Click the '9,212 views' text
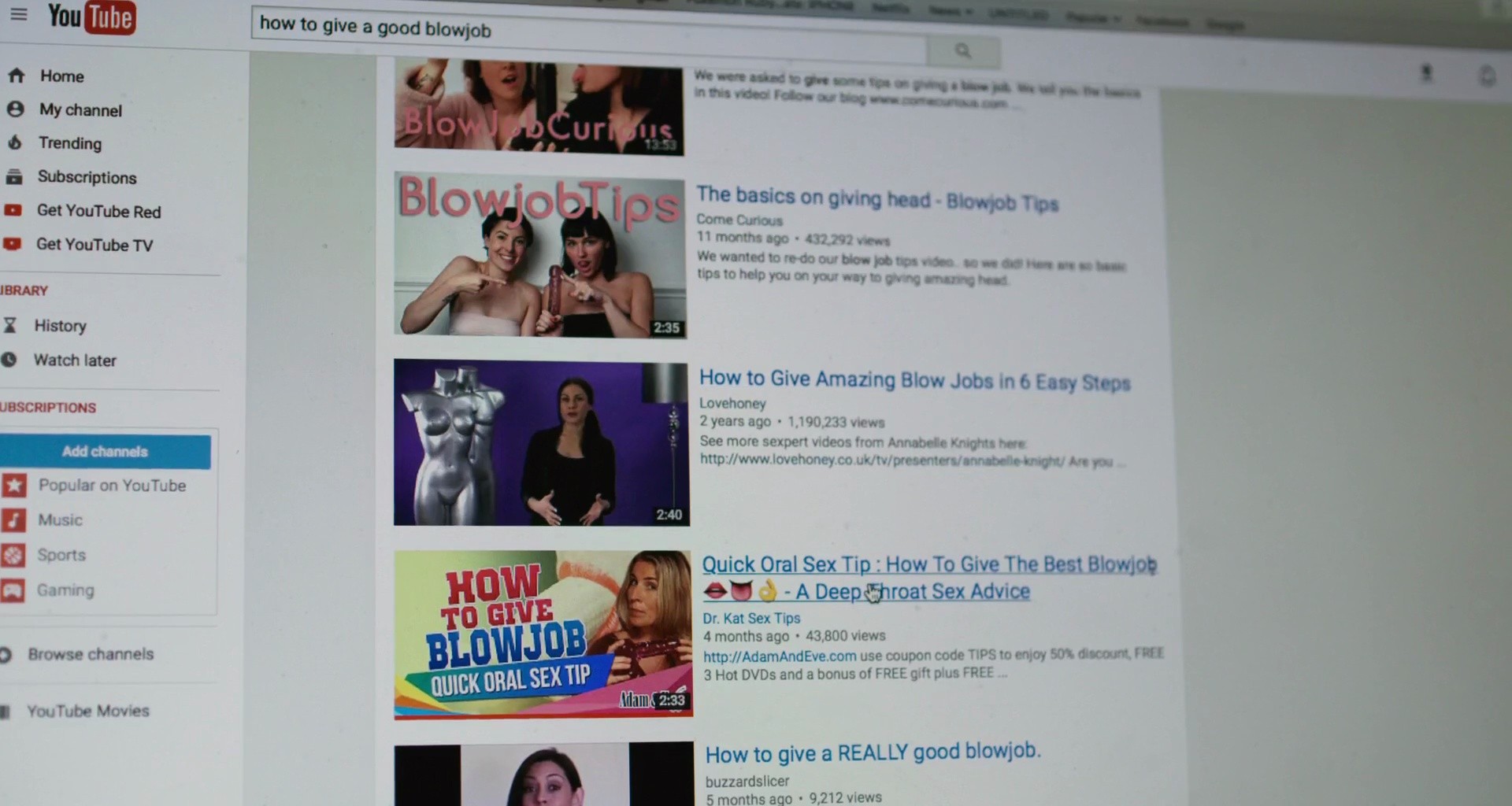 coord(845,798)
